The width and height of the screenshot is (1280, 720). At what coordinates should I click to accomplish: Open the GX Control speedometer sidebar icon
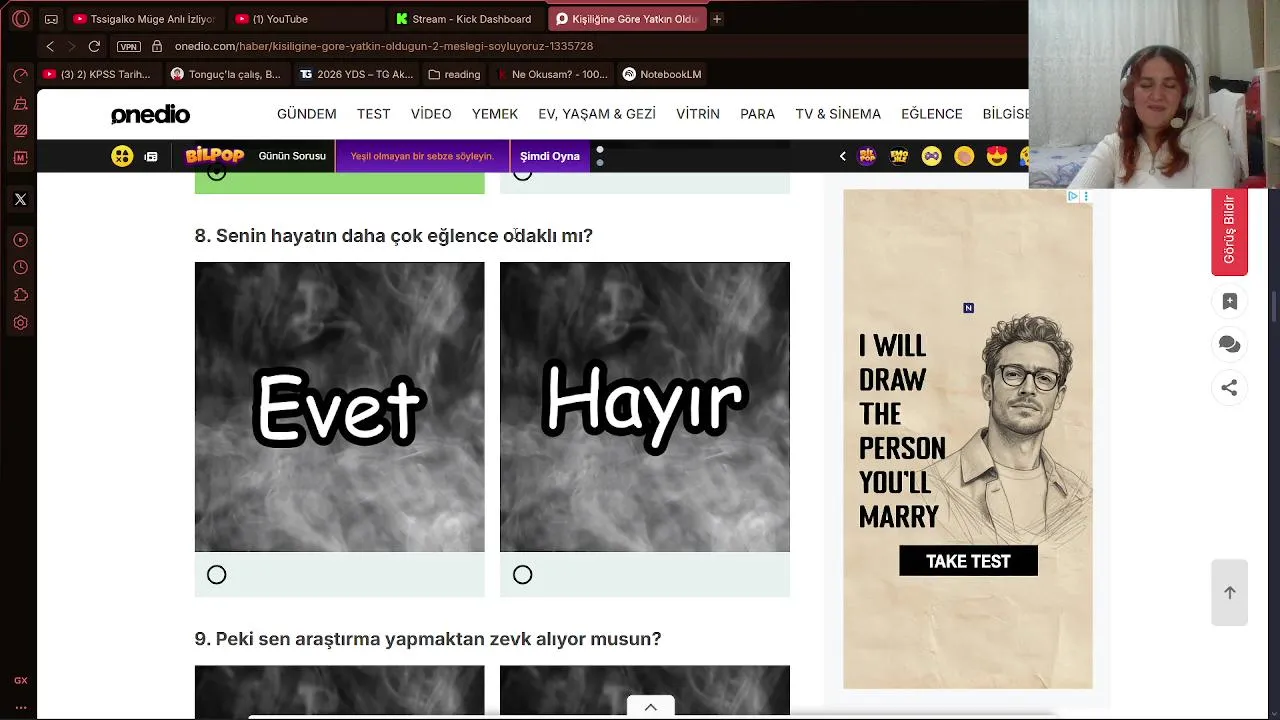coord(20,76)
